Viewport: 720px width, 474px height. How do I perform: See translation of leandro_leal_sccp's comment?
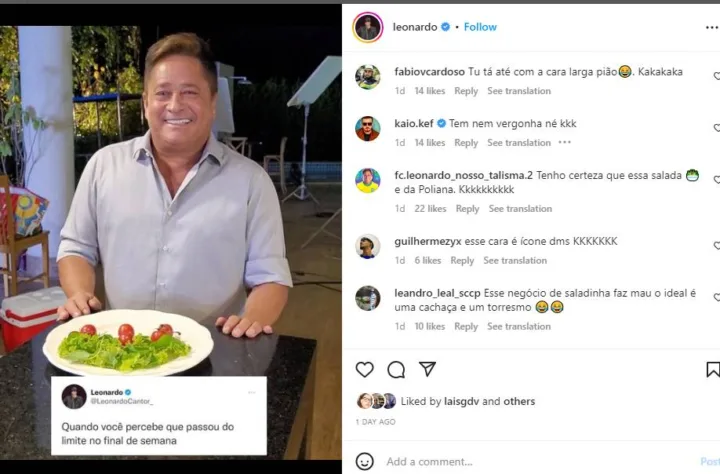tap(519, 326)
